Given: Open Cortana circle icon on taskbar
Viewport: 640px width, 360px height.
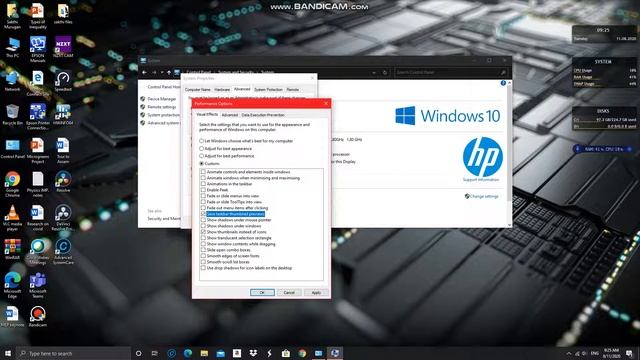Looking at the screenshot, I should tap(138, 353).
